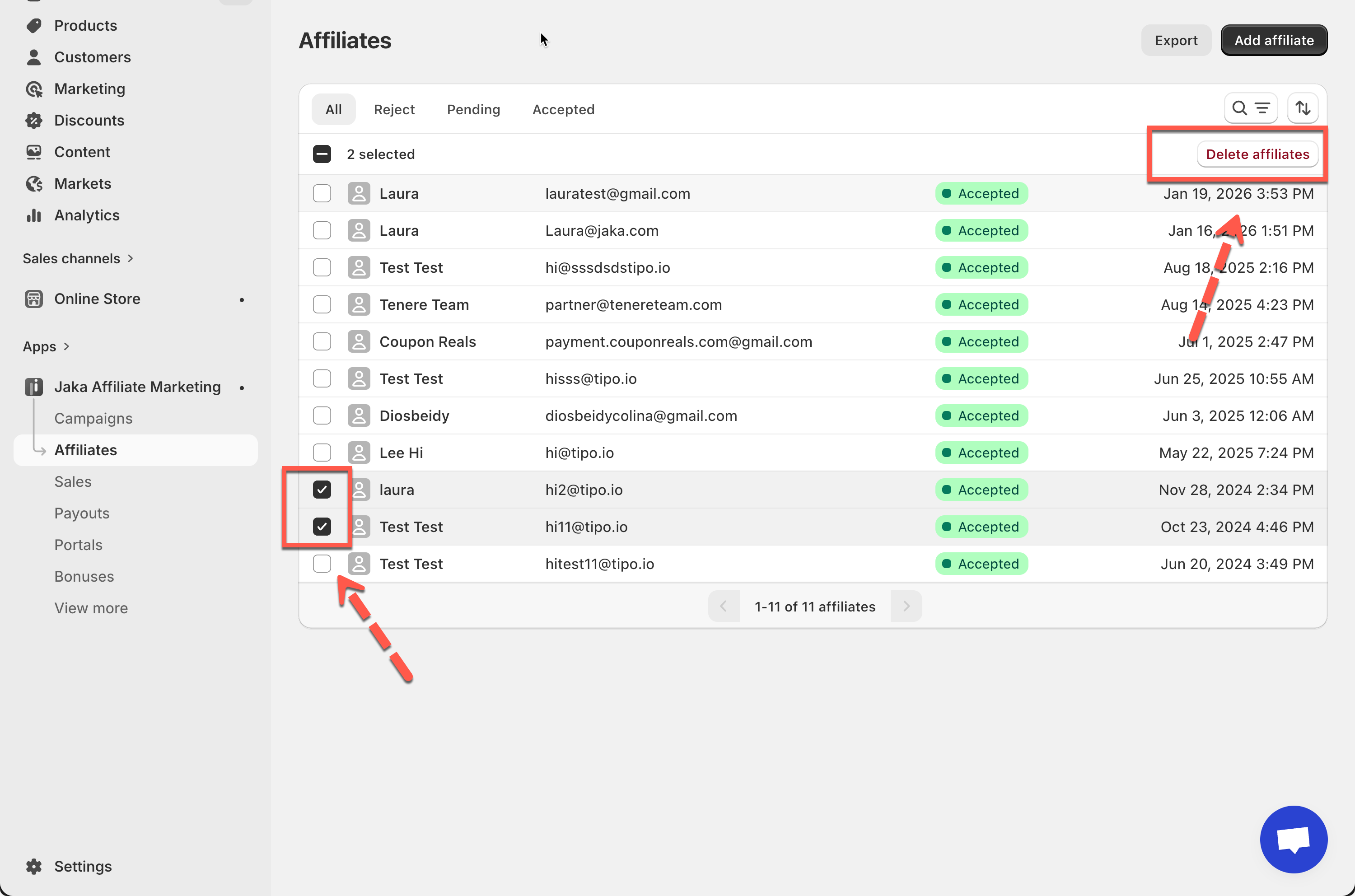Click the Add affiliate button

point(1273,41)
